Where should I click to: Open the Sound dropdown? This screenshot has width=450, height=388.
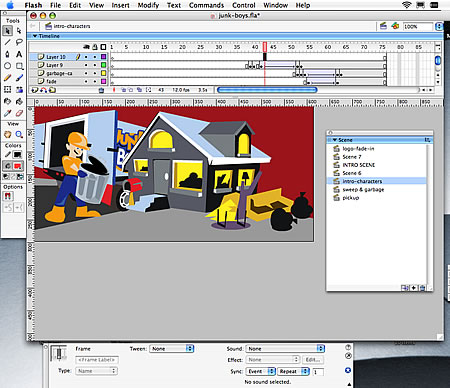(x=285, y=349)
